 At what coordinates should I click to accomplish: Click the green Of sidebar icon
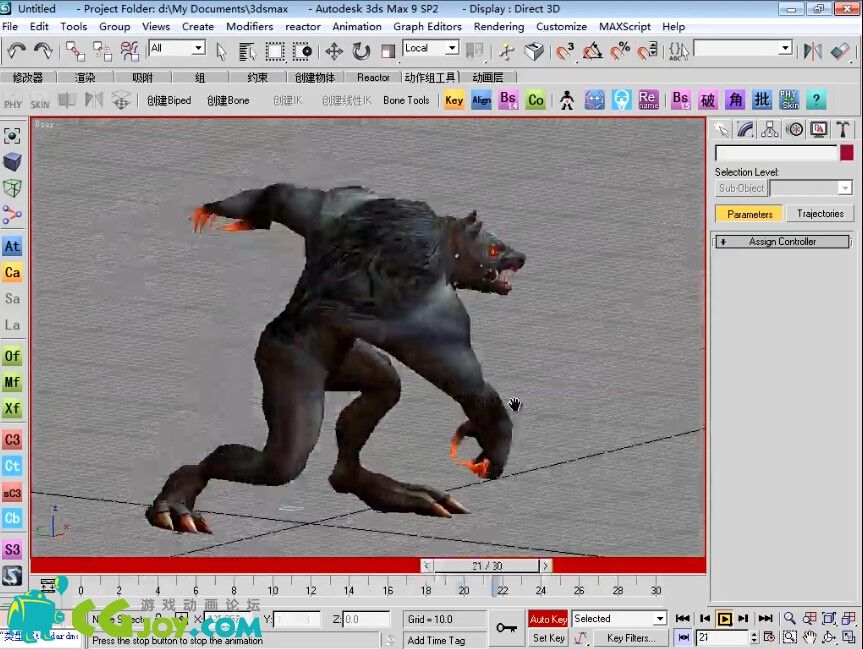tap(12, 356)
